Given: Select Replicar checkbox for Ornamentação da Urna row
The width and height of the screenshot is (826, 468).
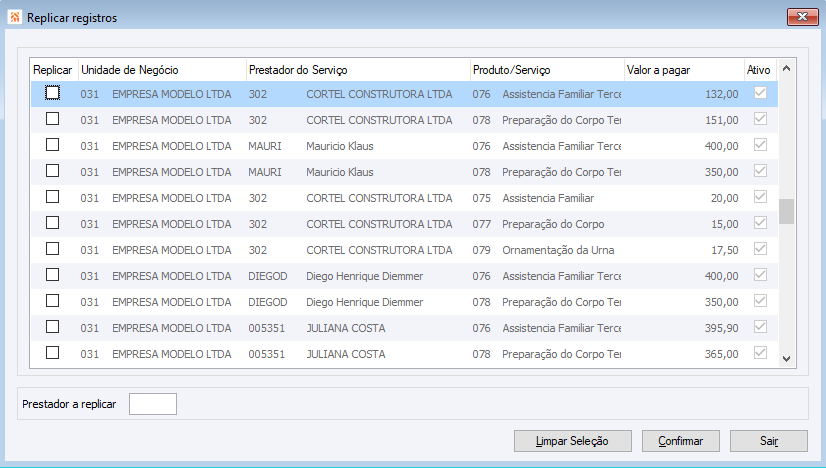Looking at the screenshot, I should pyautogui.click(x=52, y=249).
